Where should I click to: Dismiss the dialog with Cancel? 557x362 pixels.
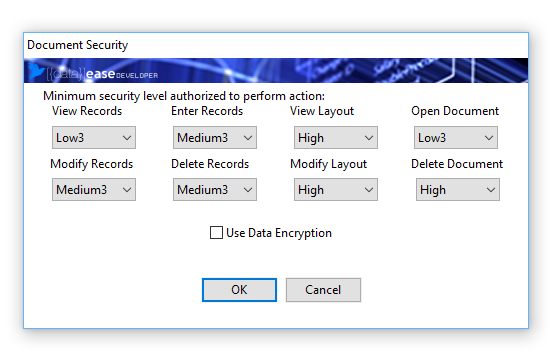323,290
